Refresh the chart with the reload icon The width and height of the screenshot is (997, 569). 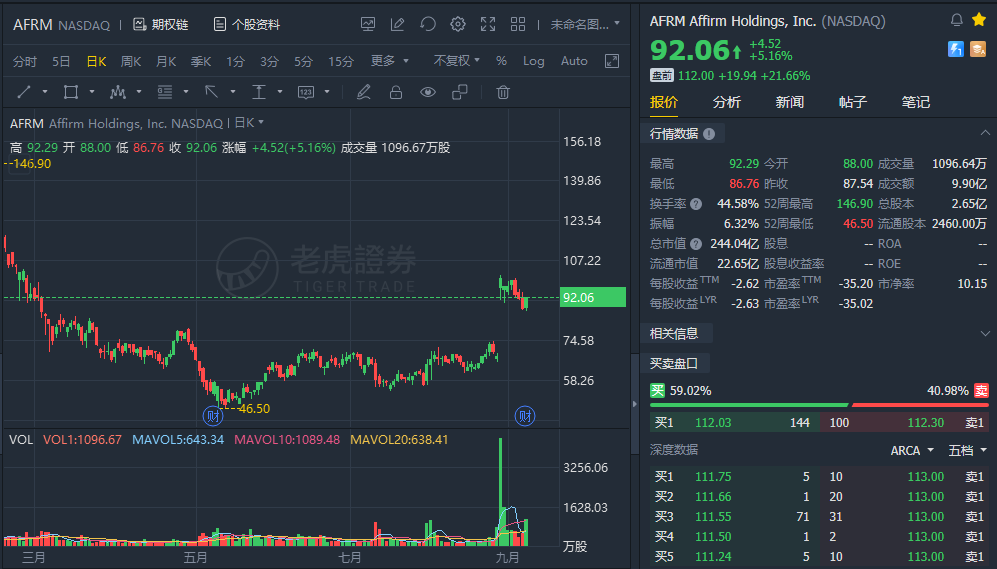coord(427,24)
